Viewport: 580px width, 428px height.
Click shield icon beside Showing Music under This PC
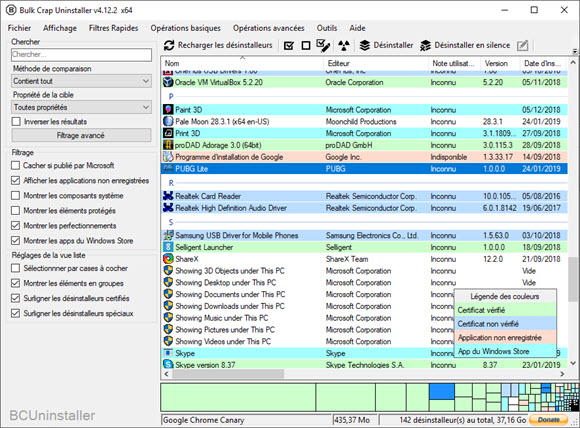pyautogui.click(x=168, y=318)
